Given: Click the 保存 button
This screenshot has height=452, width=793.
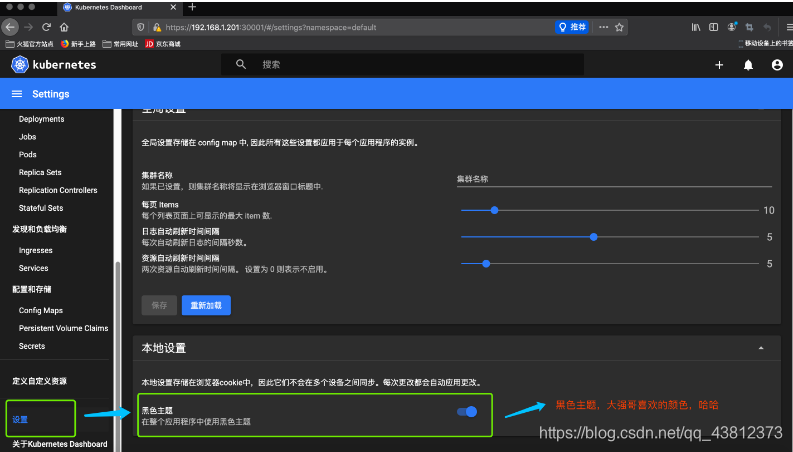Looking at the screenshot, I should click(159, 305).
